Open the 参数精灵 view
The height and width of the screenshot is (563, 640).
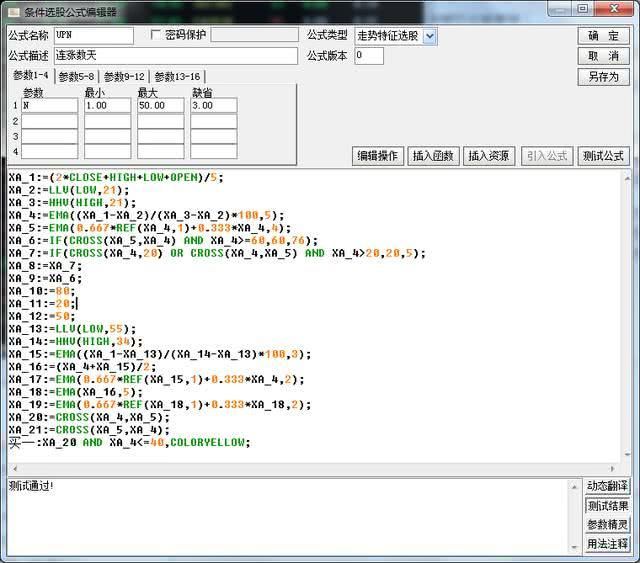point(607,524)
